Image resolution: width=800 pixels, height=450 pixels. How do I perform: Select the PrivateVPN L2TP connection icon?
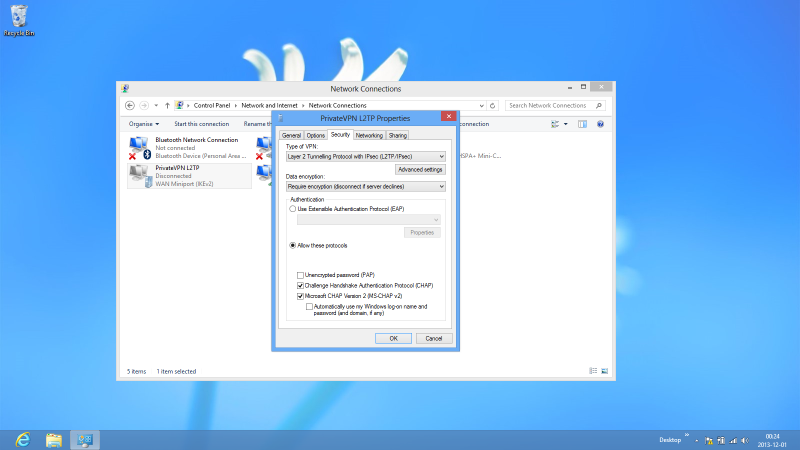[x=139, y=175]
